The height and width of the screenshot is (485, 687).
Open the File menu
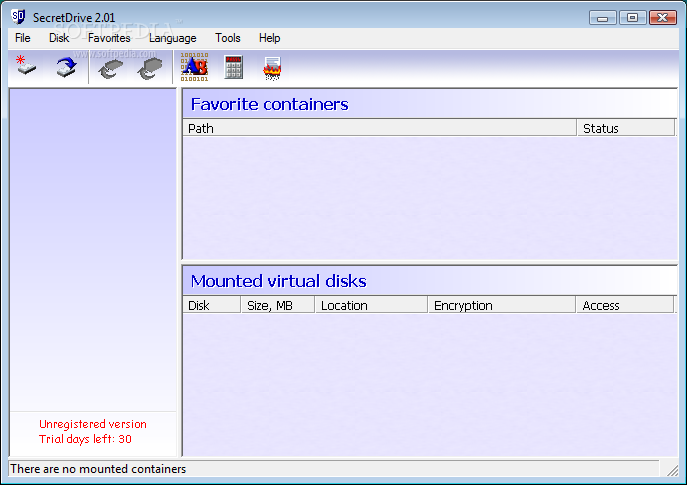[x=22, y=38]
